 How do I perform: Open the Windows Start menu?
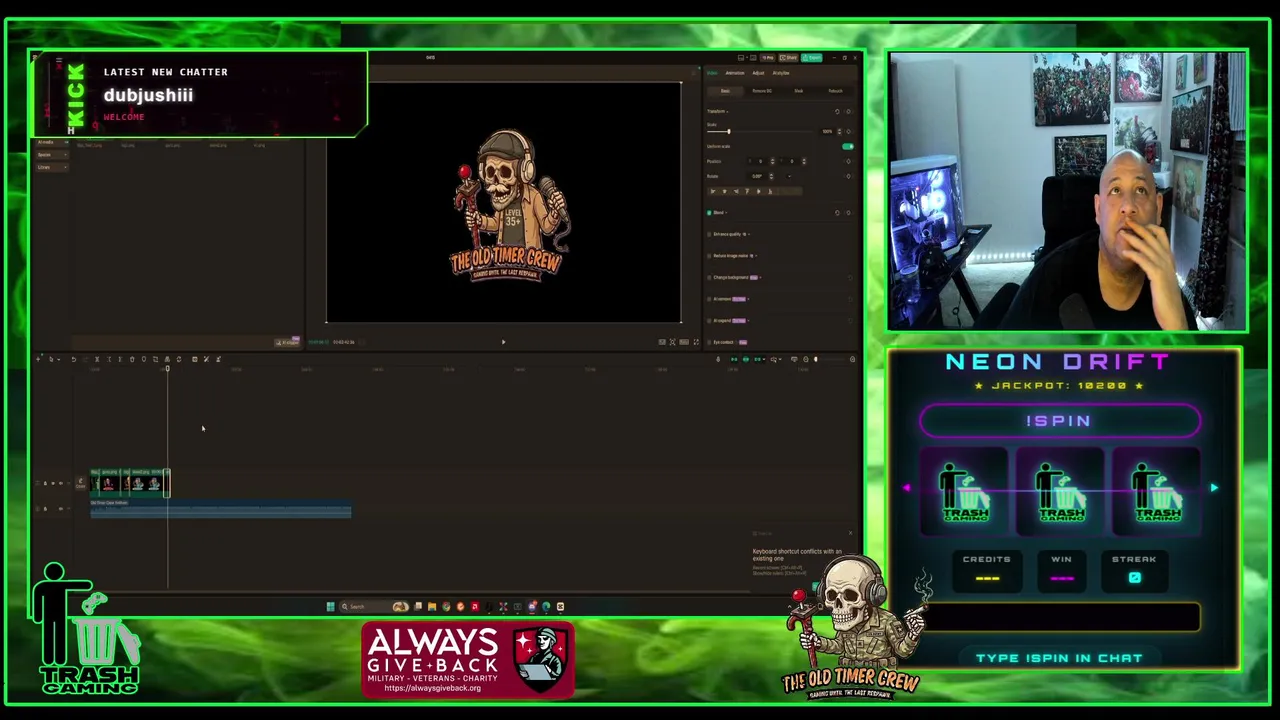tap(330, 606)
